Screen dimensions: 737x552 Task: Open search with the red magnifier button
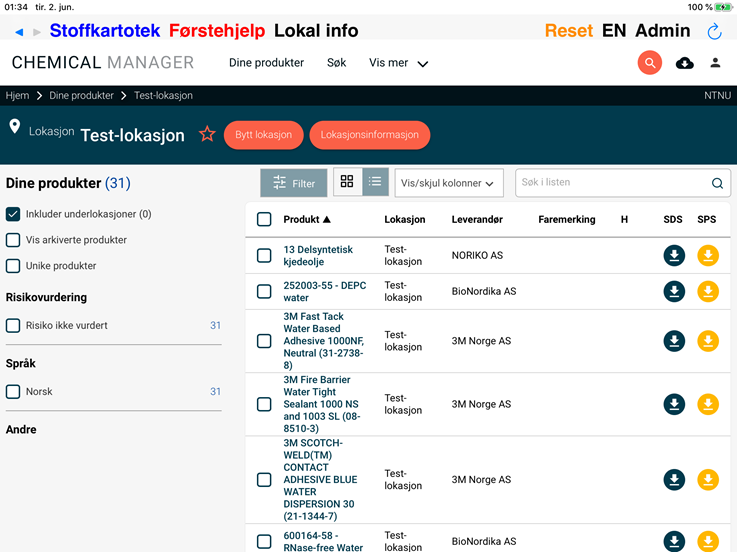[x=650, y=63]
